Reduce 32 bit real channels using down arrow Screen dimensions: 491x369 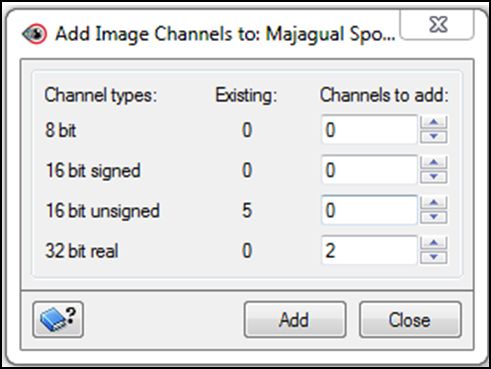[433, 257]
